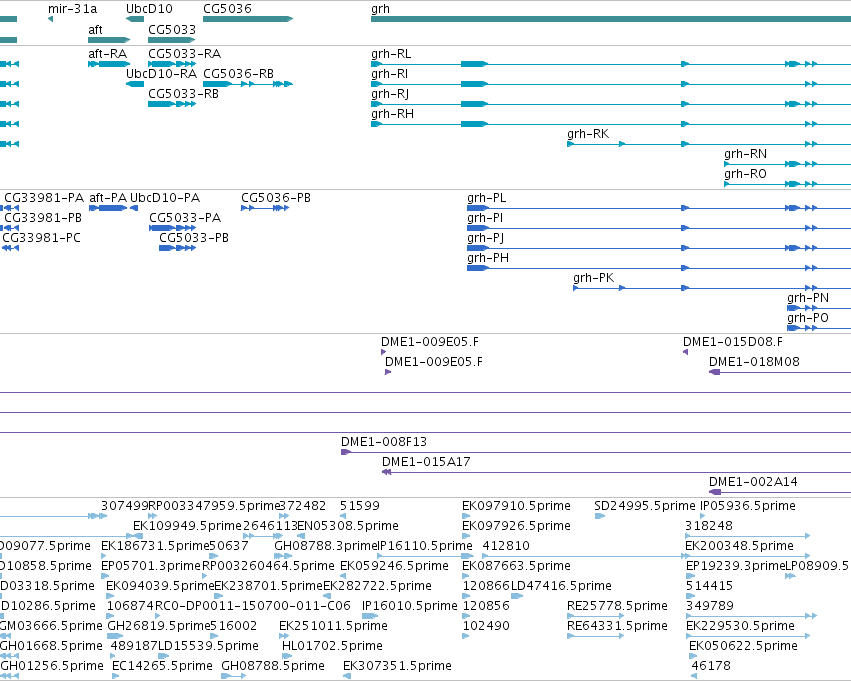Click transcript label CG5033-RB
The height and width of the screenshot is (681, 851).
(183, 94)
